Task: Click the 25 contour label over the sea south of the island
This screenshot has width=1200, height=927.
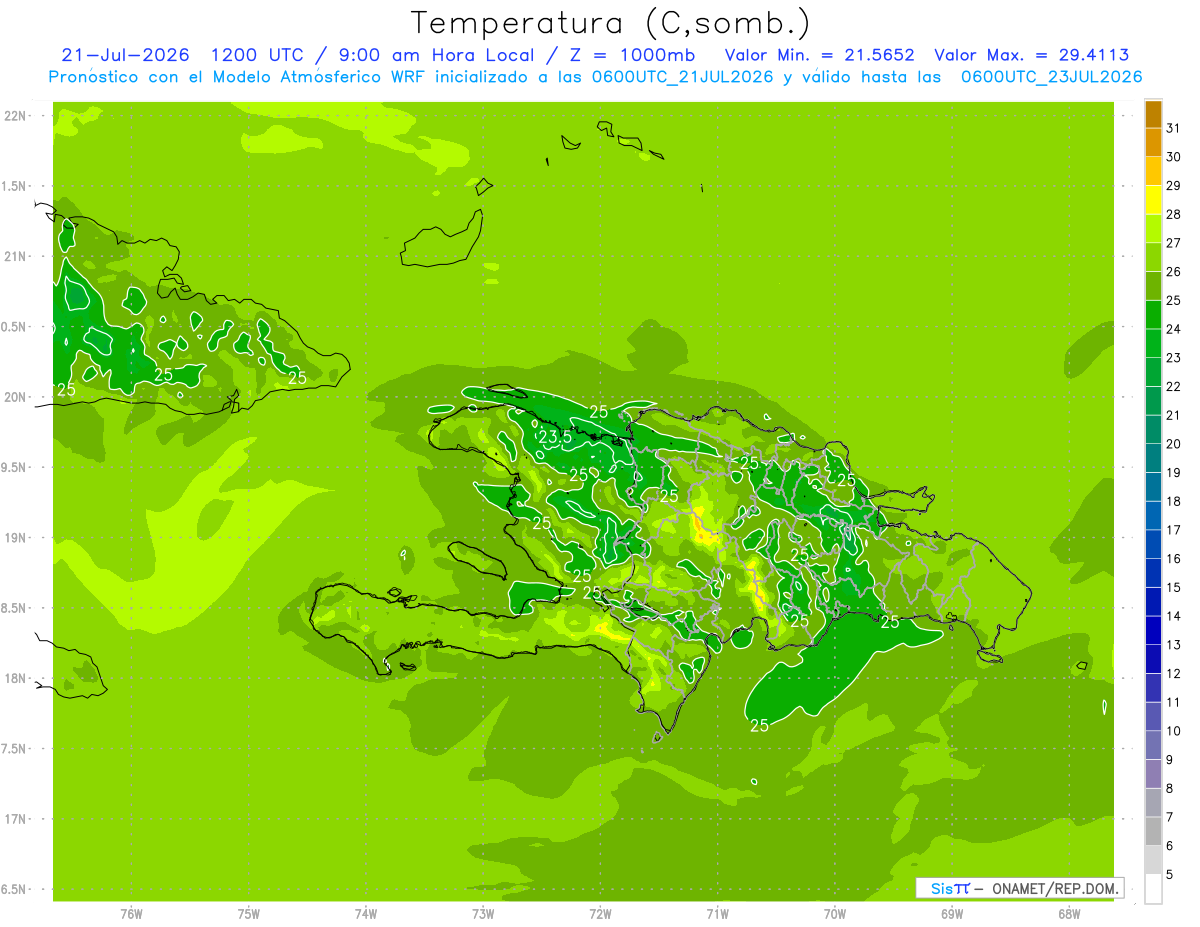Action: click(759, 726)
